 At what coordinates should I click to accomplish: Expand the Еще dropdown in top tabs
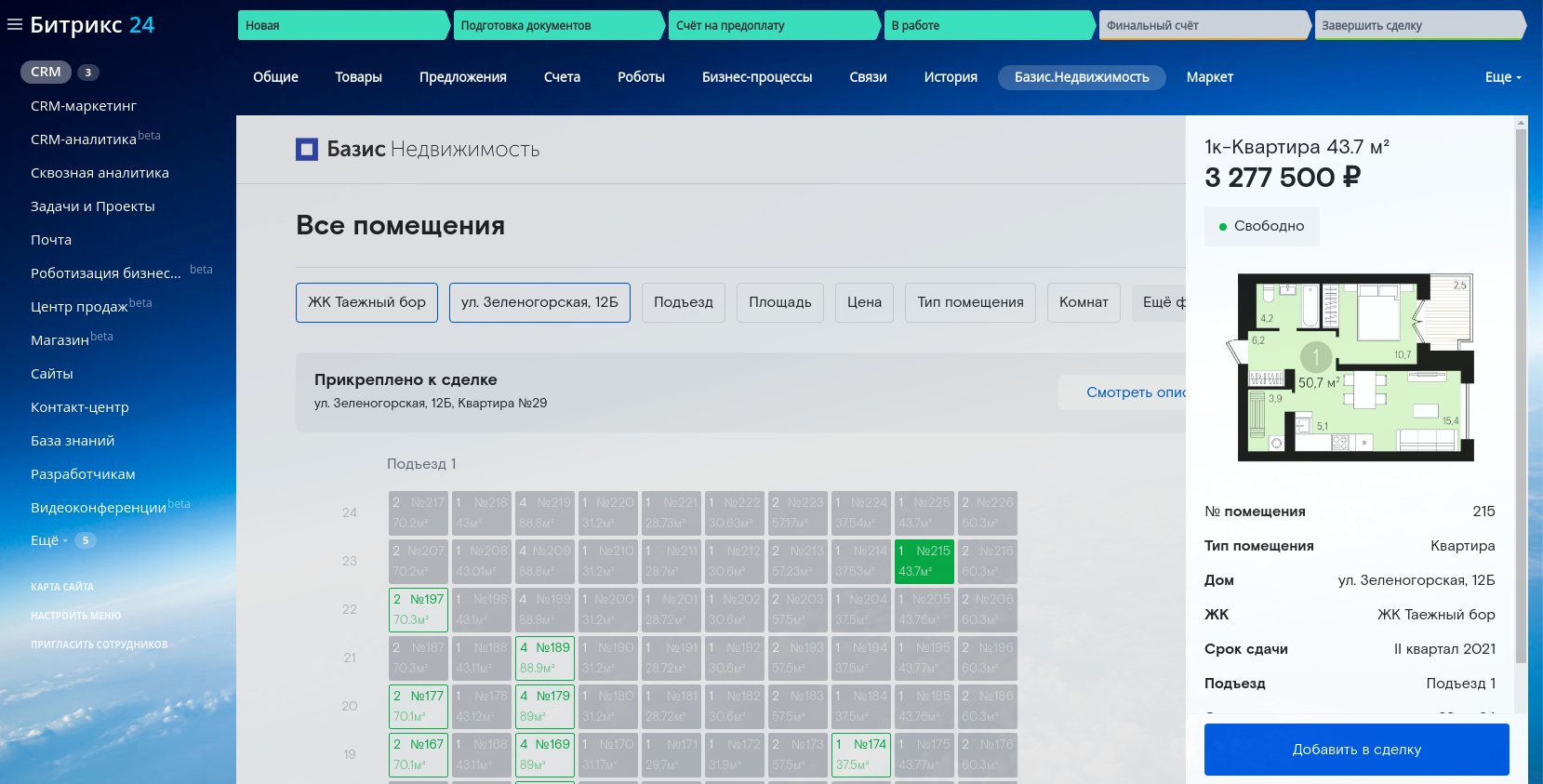[x=1503, y=77]
